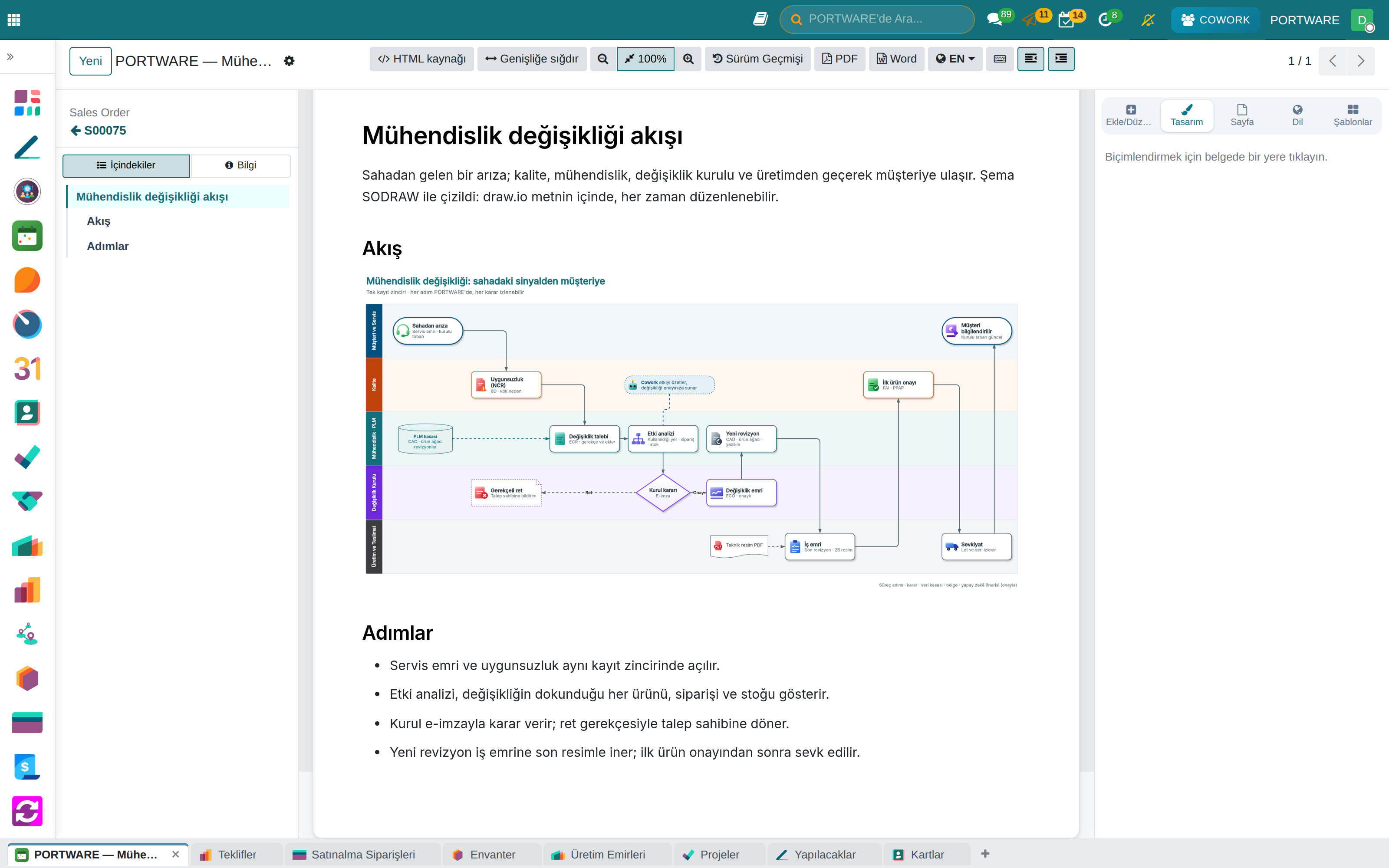Select the Şablonlar tab
Viewport: 1389px width, 868px height.
click(1352, 115)
